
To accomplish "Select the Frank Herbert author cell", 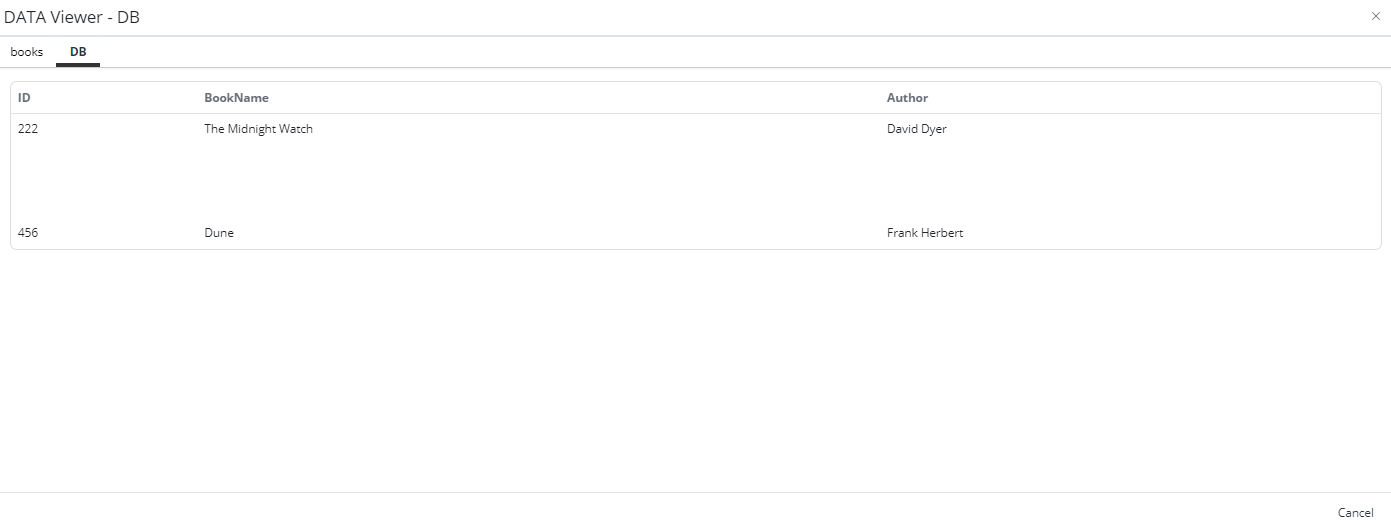I will pos(924,233).
